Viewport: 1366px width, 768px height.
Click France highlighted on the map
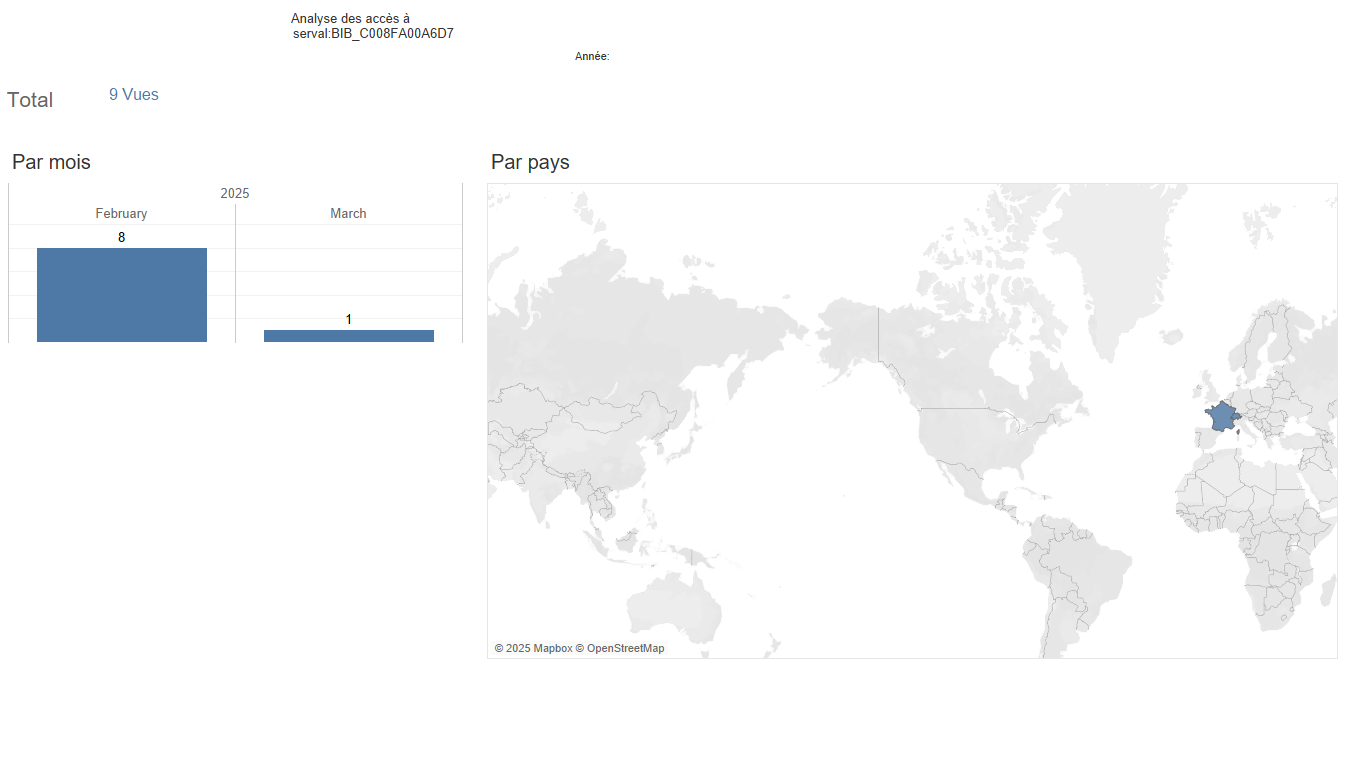(x=1221, y=416)
